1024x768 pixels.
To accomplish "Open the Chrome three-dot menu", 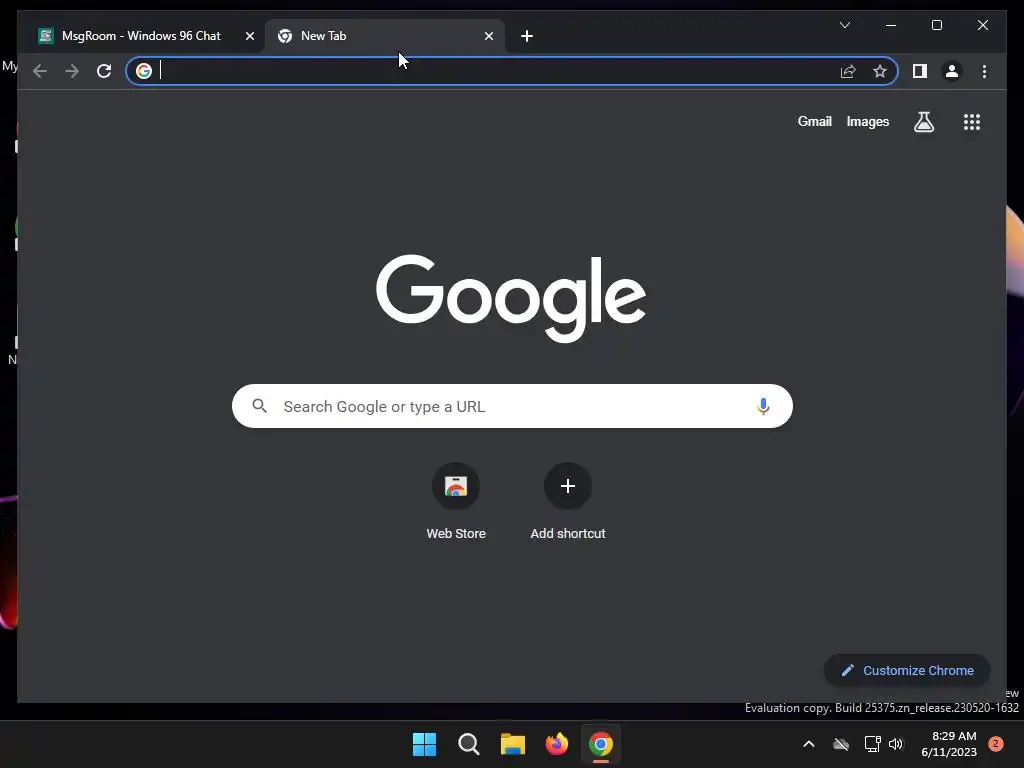I will pos(984,71).
